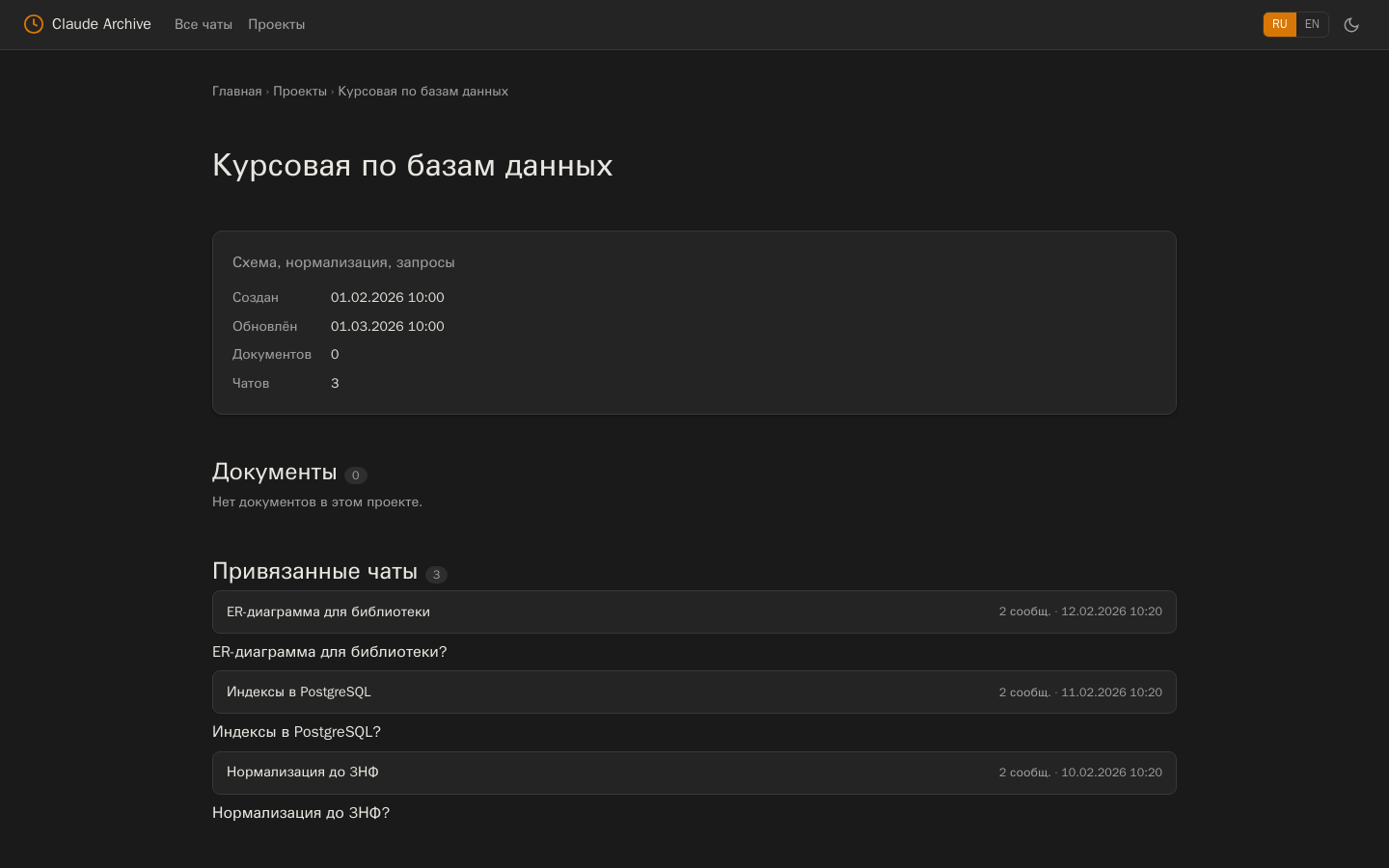Click the Курсовая по базам данных breadcrumb text

point(423,91)
